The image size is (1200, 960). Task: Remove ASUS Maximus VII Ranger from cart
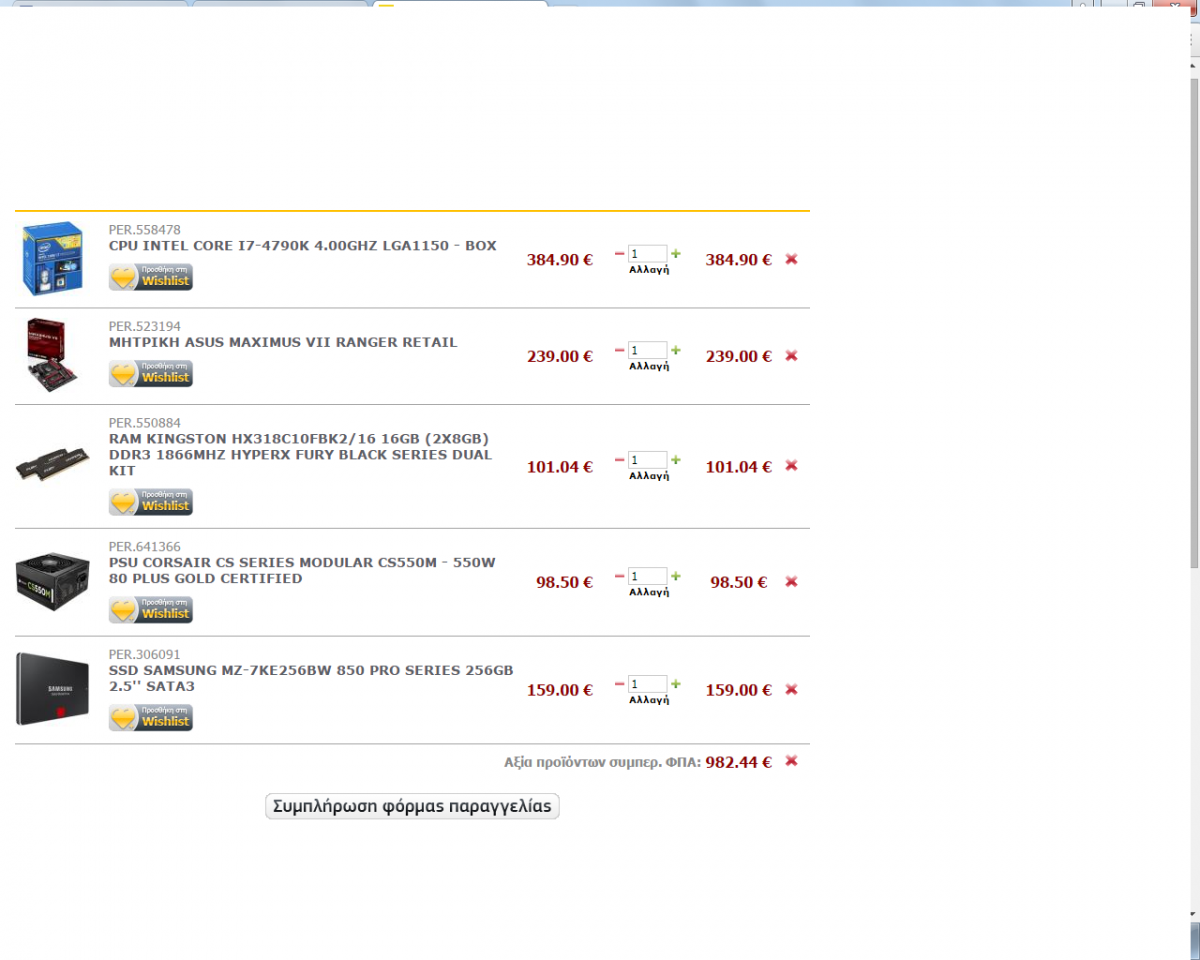pos(791,356)
